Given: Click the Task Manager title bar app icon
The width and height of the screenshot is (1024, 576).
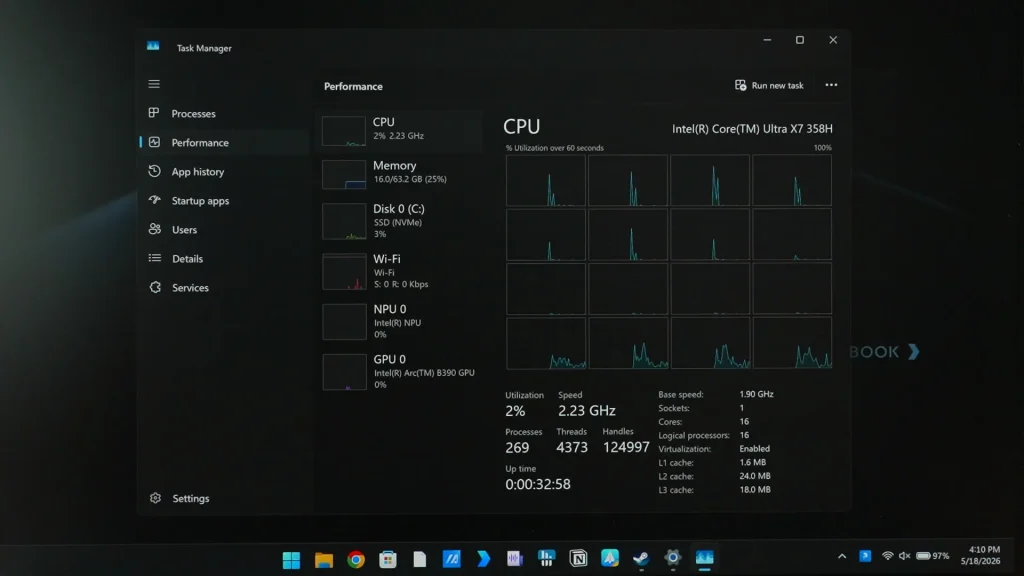Looking at the screenshot, I should [153, 46].
